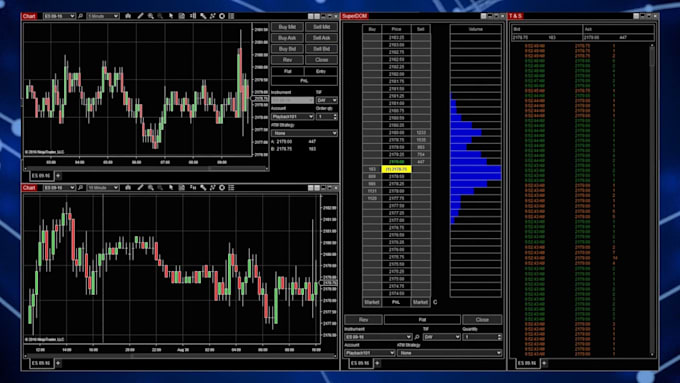Expand top chart 1 Minute interval dropdown

point(103,16)
